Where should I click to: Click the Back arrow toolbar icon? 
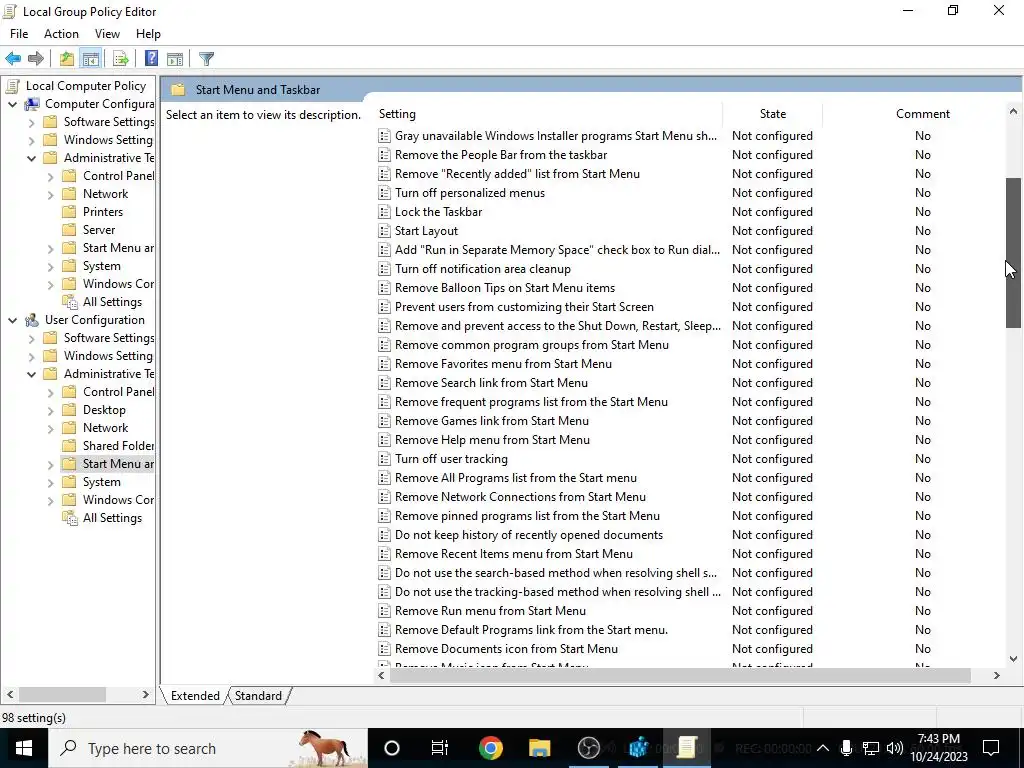[x=13, y=59]
